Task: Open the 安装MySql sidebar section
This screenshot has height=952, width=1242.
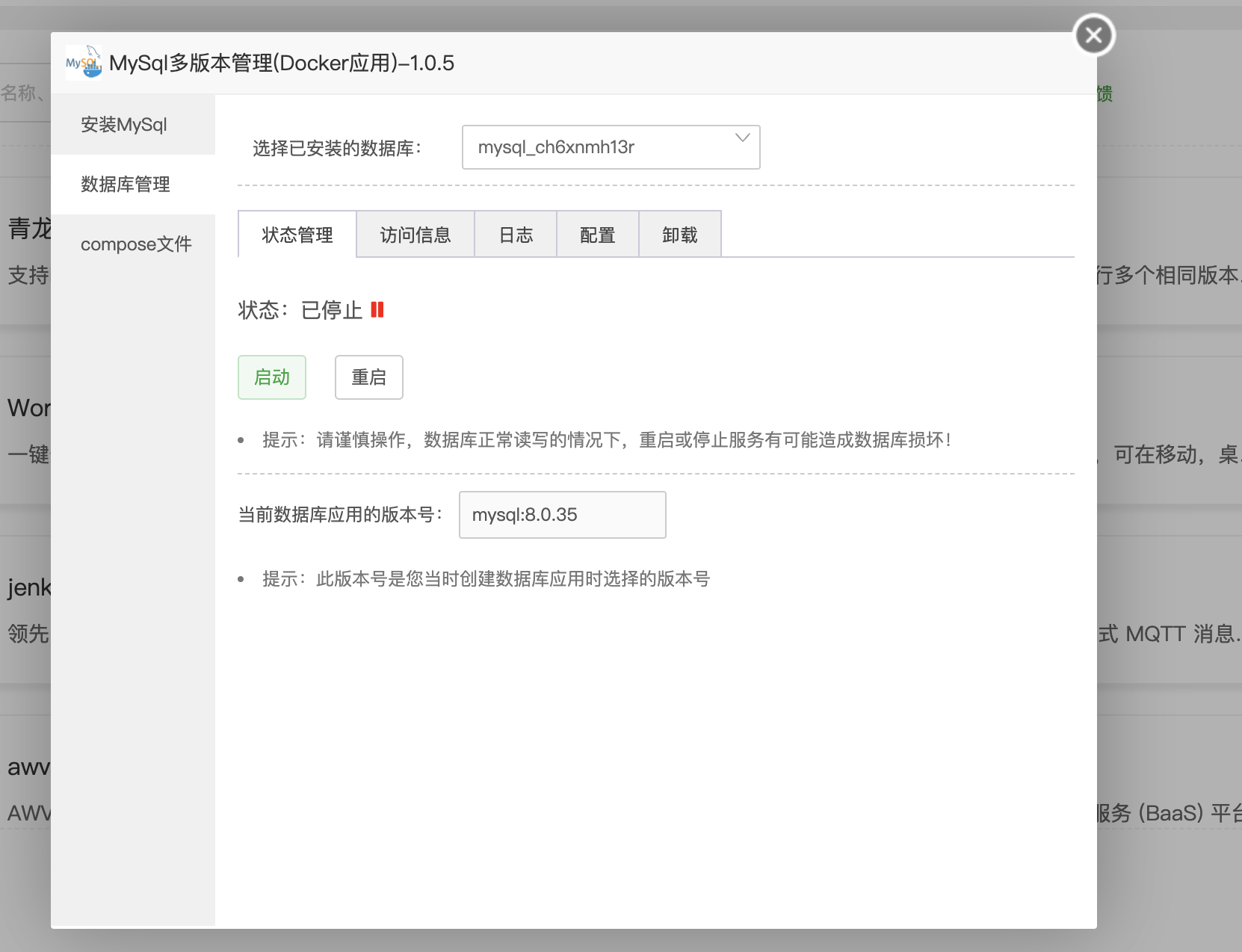Action: (133, 125)
